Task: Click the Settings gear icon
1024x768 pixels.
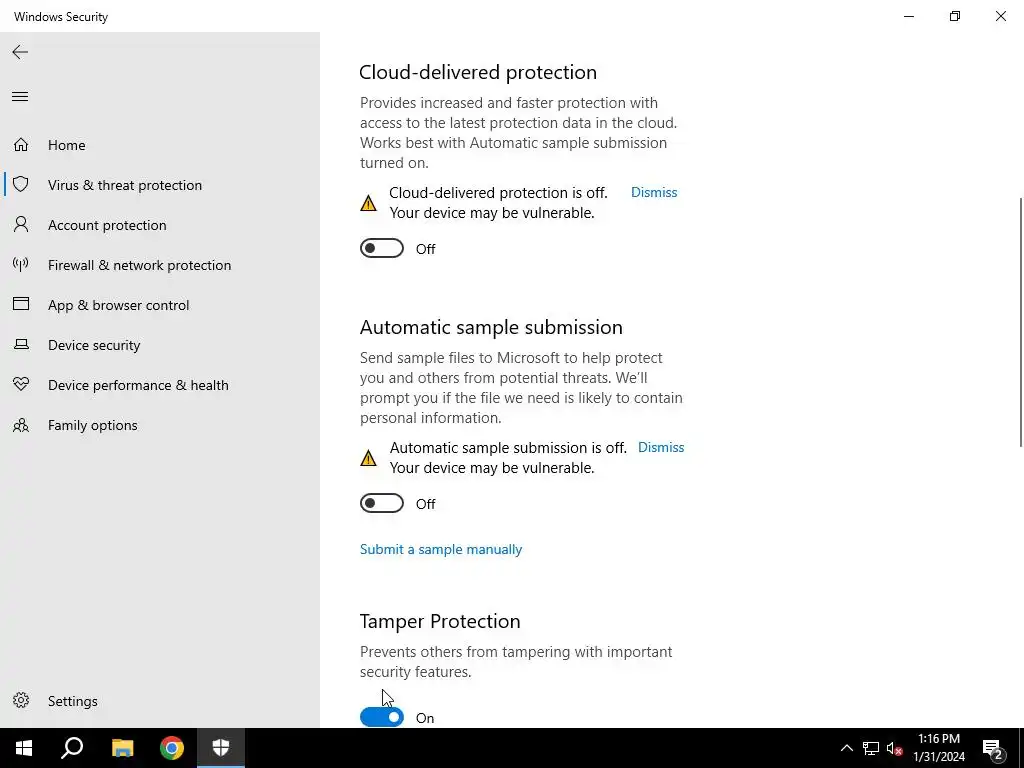Action: 21,700
